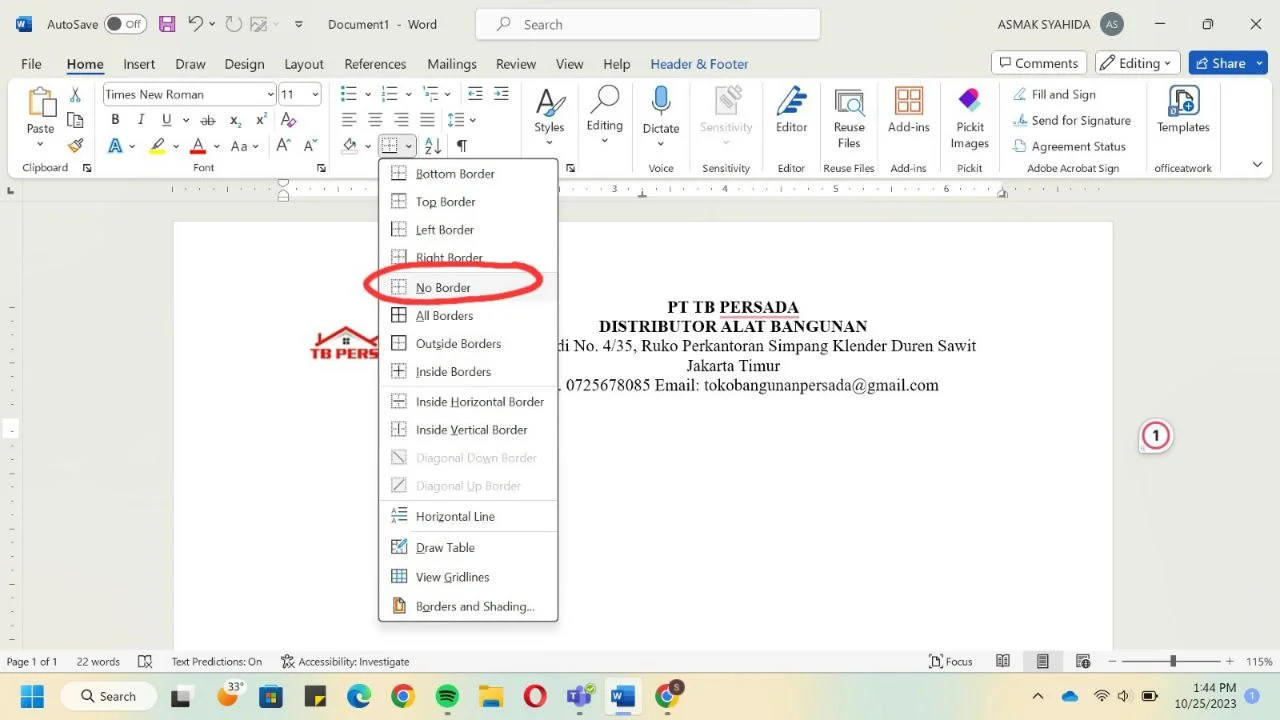Open the font size dropdown

315,95
